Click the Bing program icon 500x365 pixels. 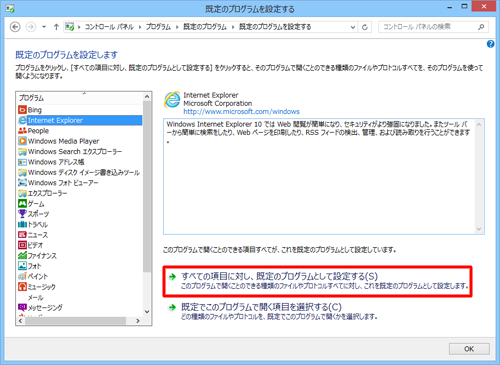pos(22,110)
